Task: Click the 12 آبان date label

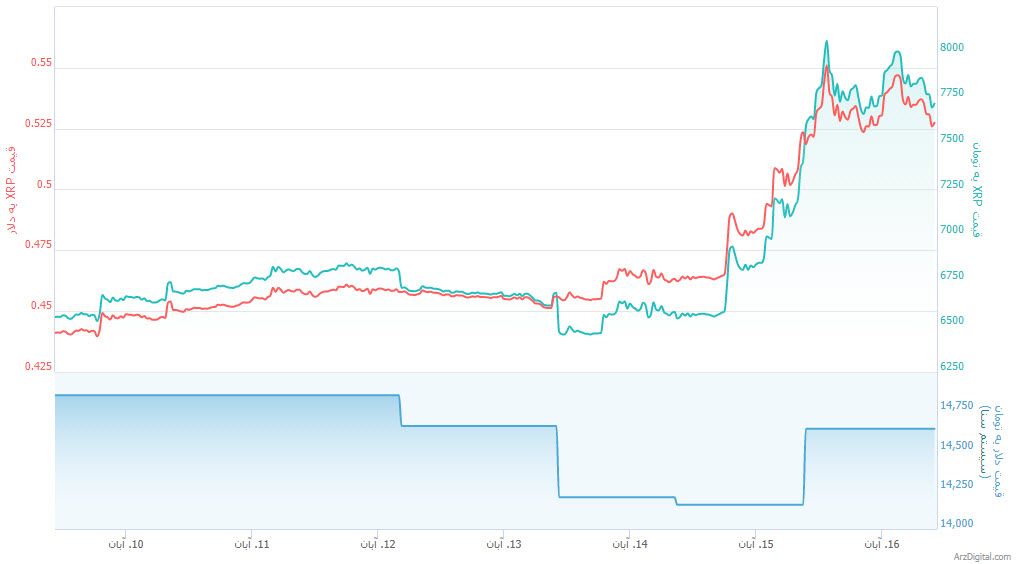Action: 377,545
